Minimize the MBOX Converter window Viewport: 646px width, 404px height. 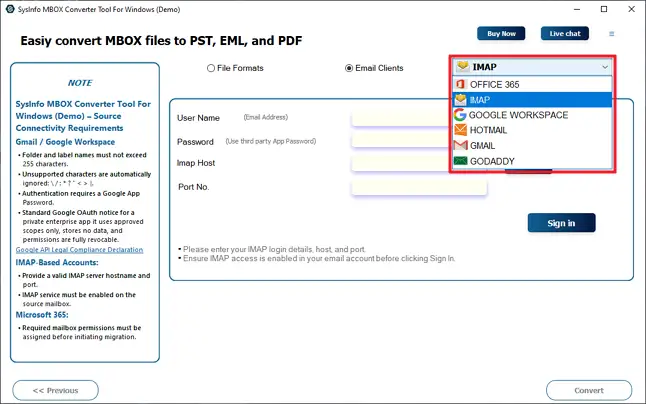[577, 9]
